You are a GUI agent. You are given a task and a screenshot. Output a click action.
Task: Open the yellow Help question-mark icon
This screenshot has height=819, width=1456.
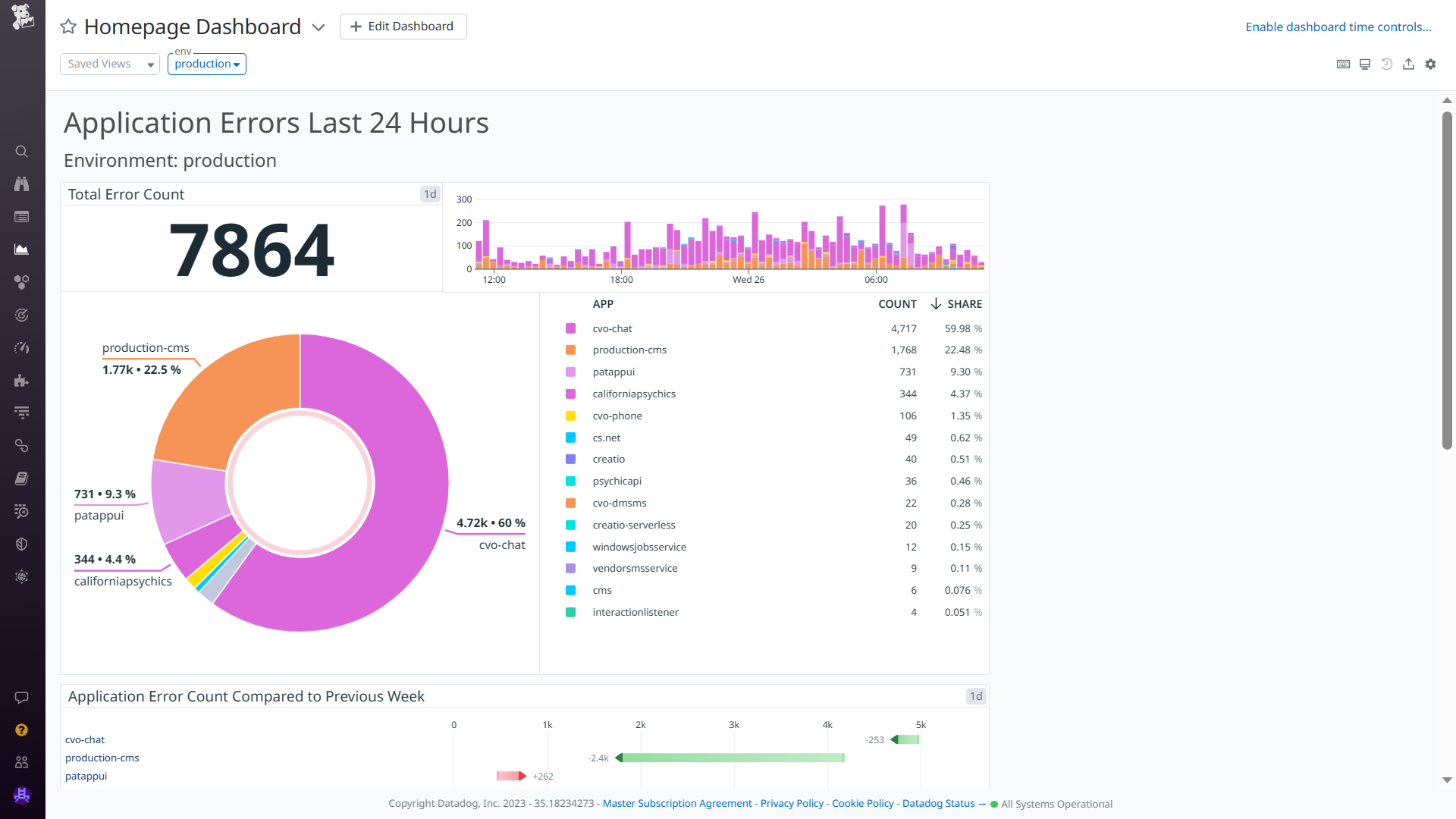click(21, 730)
